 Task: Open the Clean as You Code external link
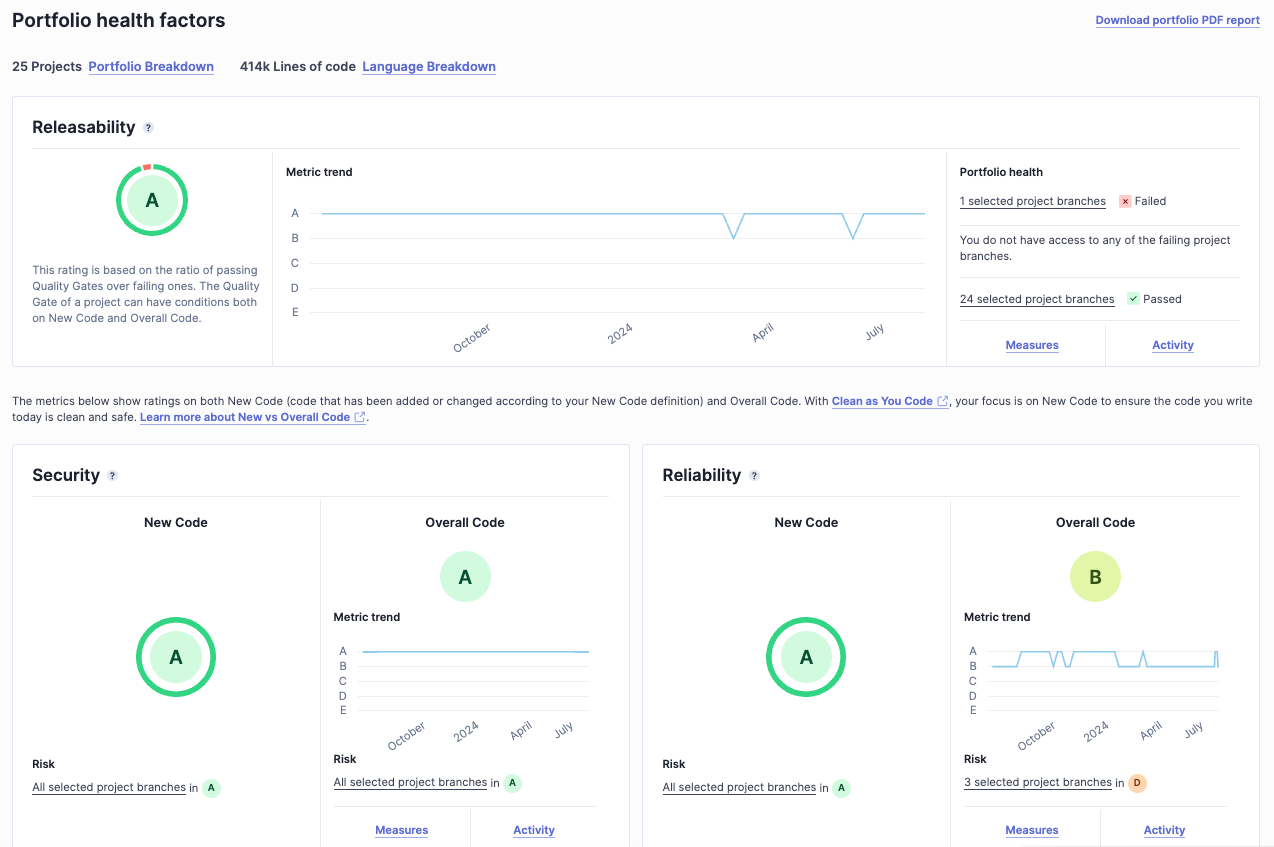(884, 400)
